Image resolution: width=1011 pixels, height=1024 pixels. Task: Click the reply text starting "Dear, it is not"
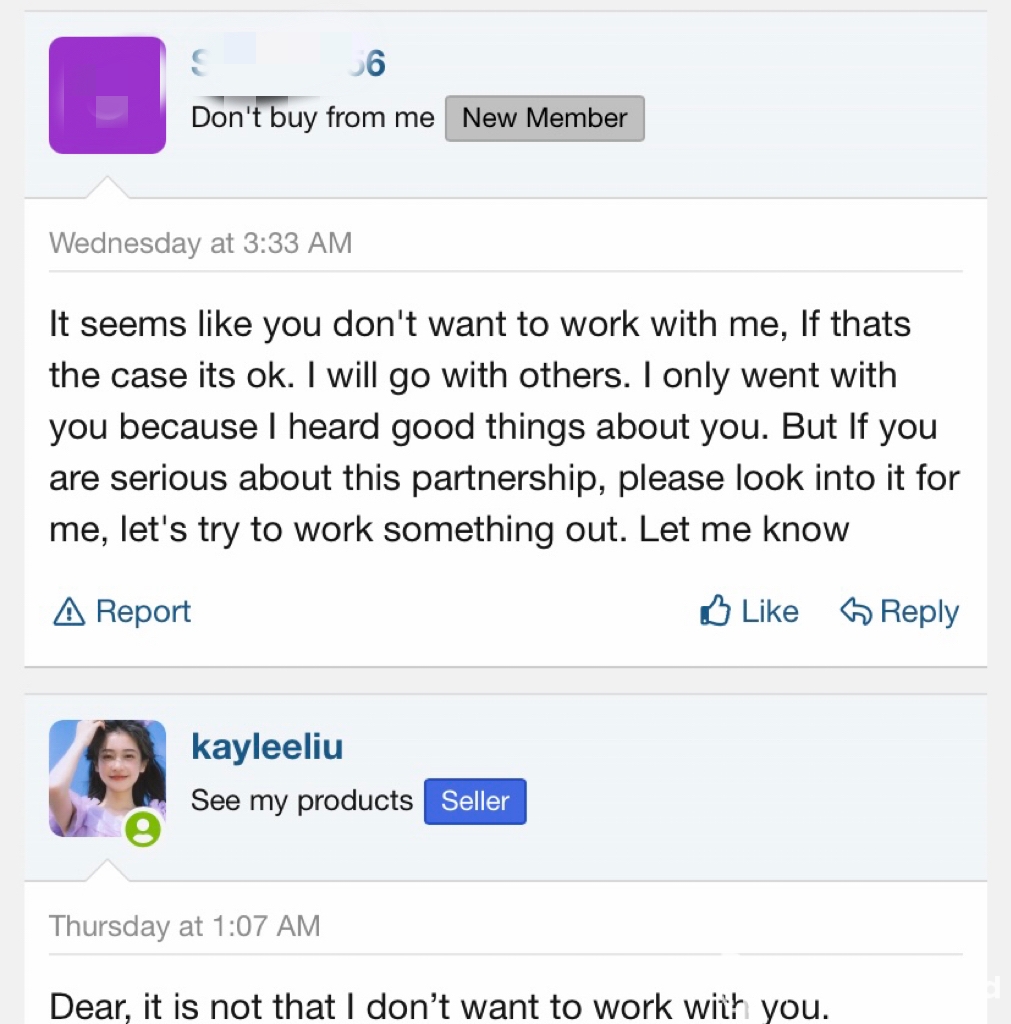pyautogui.click(x=438, y=1006)
